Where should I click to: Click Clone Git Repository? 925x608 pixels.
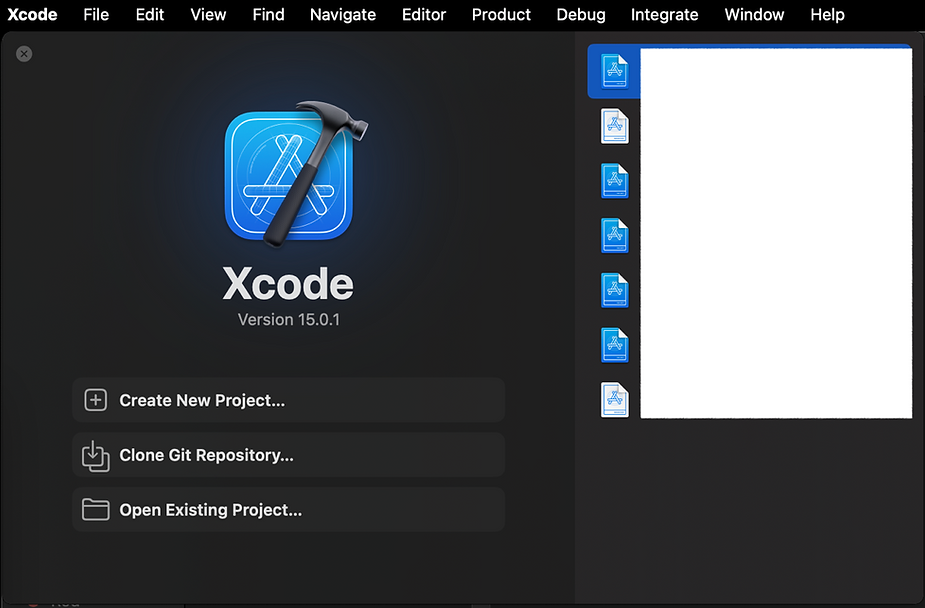click(204, 455)
